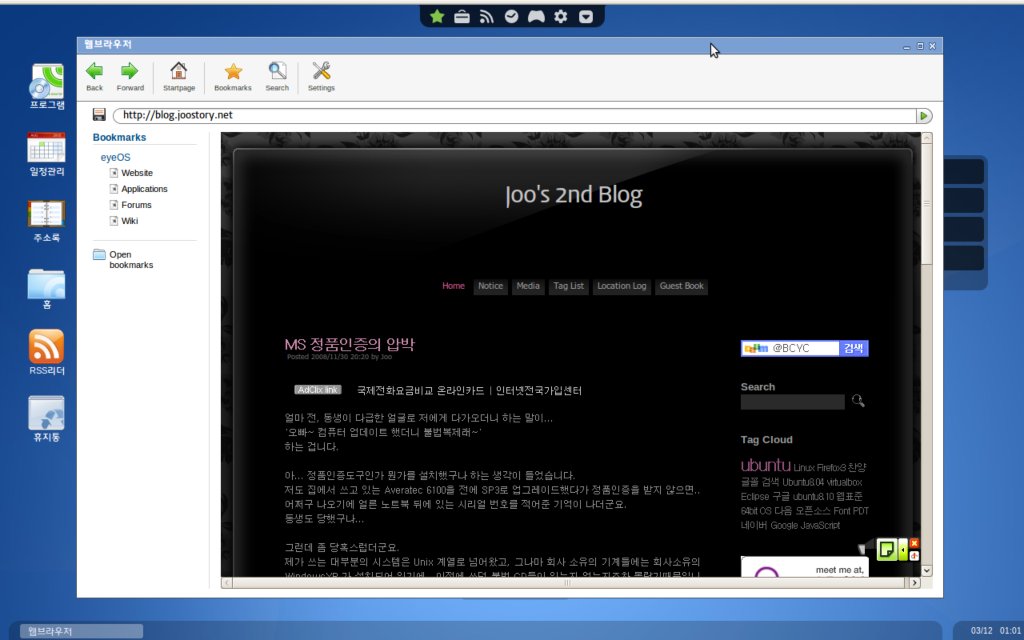
Task: Click the blue 검색 search button
Action: coord(854,349)
